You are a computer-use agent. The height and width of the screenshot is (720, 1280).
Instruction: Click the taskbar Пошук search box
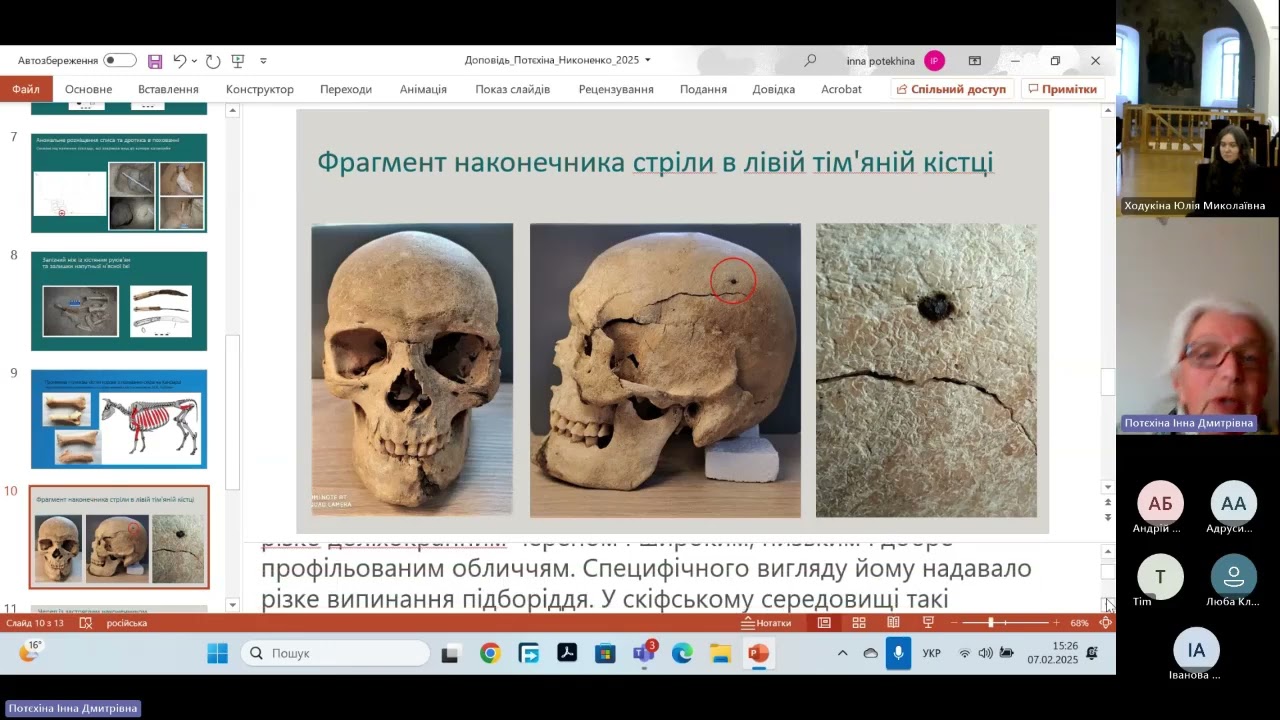336,653
